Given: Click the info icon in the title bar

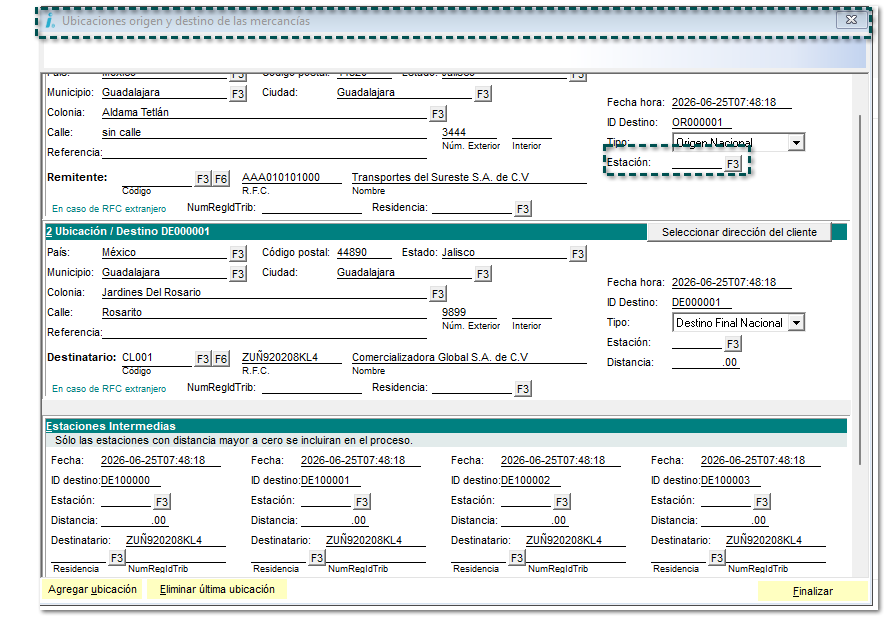Looking at the screenshot, I should coord(50,21).
